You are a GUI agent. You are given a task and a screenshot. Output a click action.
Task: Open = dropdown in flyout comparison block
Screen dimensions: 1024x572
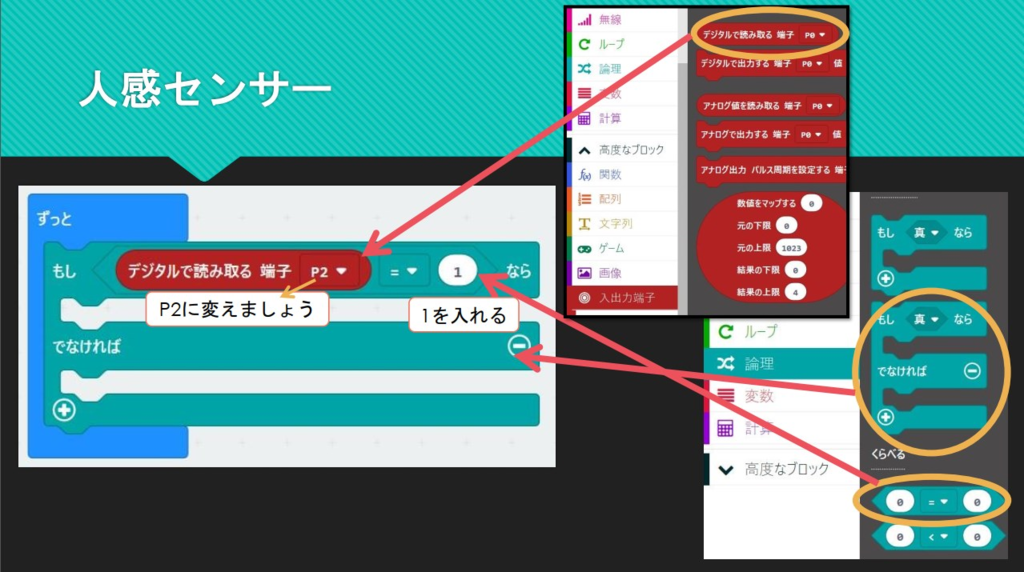point(938,502)
